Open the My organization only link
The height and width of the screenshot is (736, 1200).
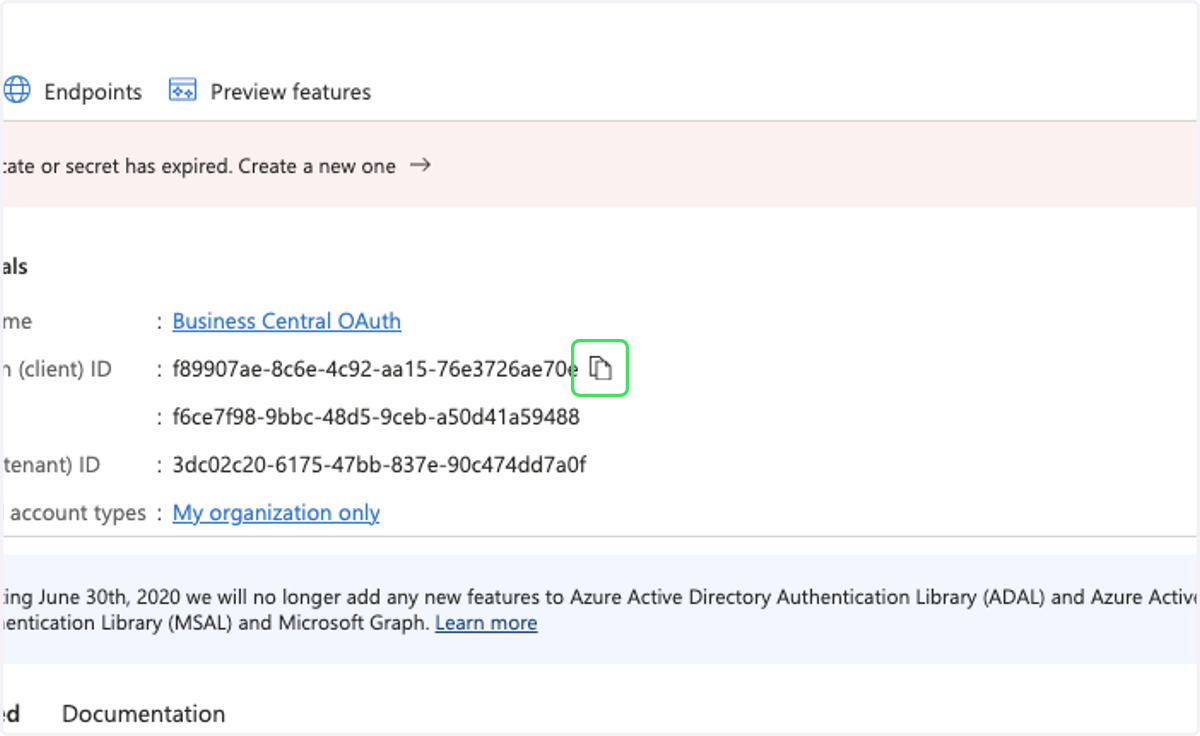click(x=276, y=513)
